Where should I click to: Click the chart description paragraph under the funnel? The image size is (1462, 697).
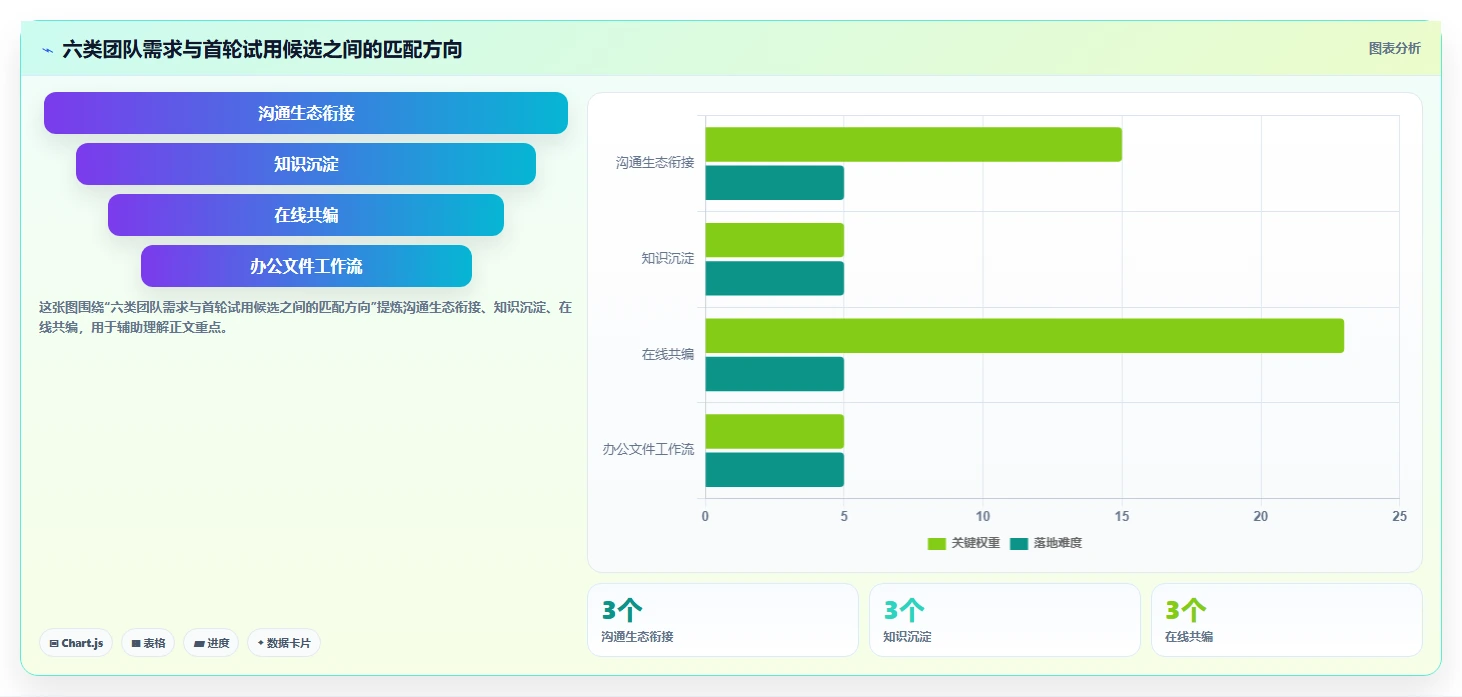click(x=306, y=317)
